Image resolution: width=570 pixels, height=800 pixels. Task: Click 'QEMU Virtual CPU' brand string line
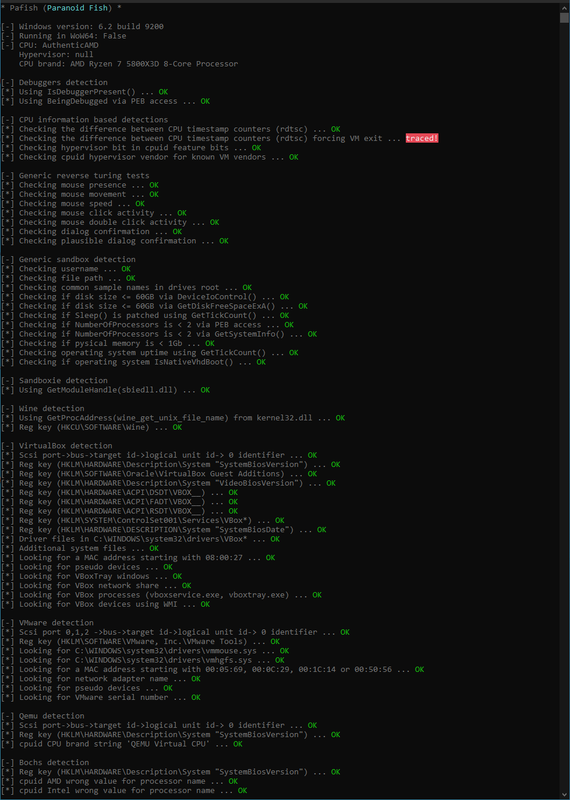click(122, 744)
